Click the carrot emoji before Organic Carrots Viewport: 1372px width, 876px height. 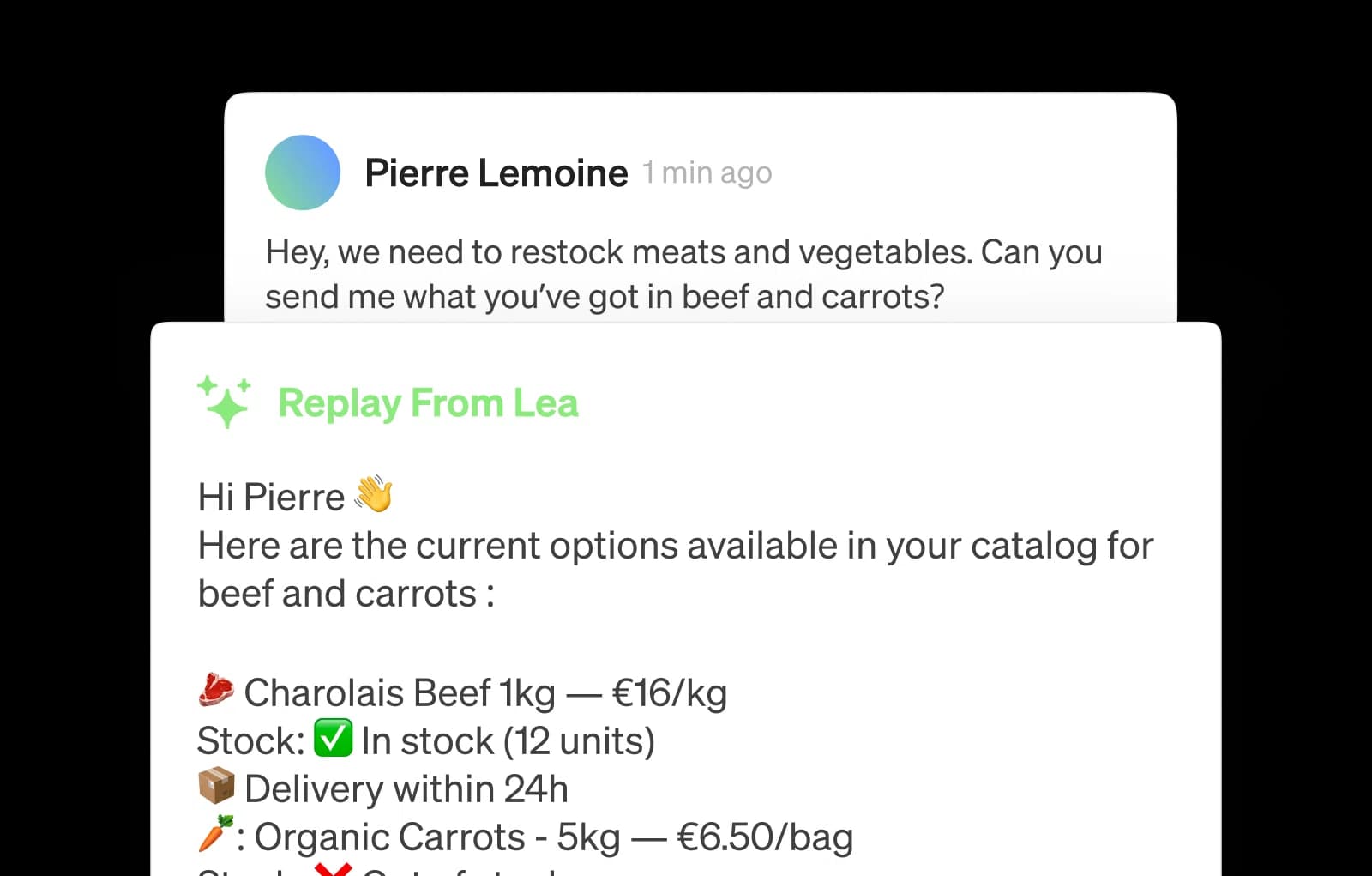tap(215, 834)
